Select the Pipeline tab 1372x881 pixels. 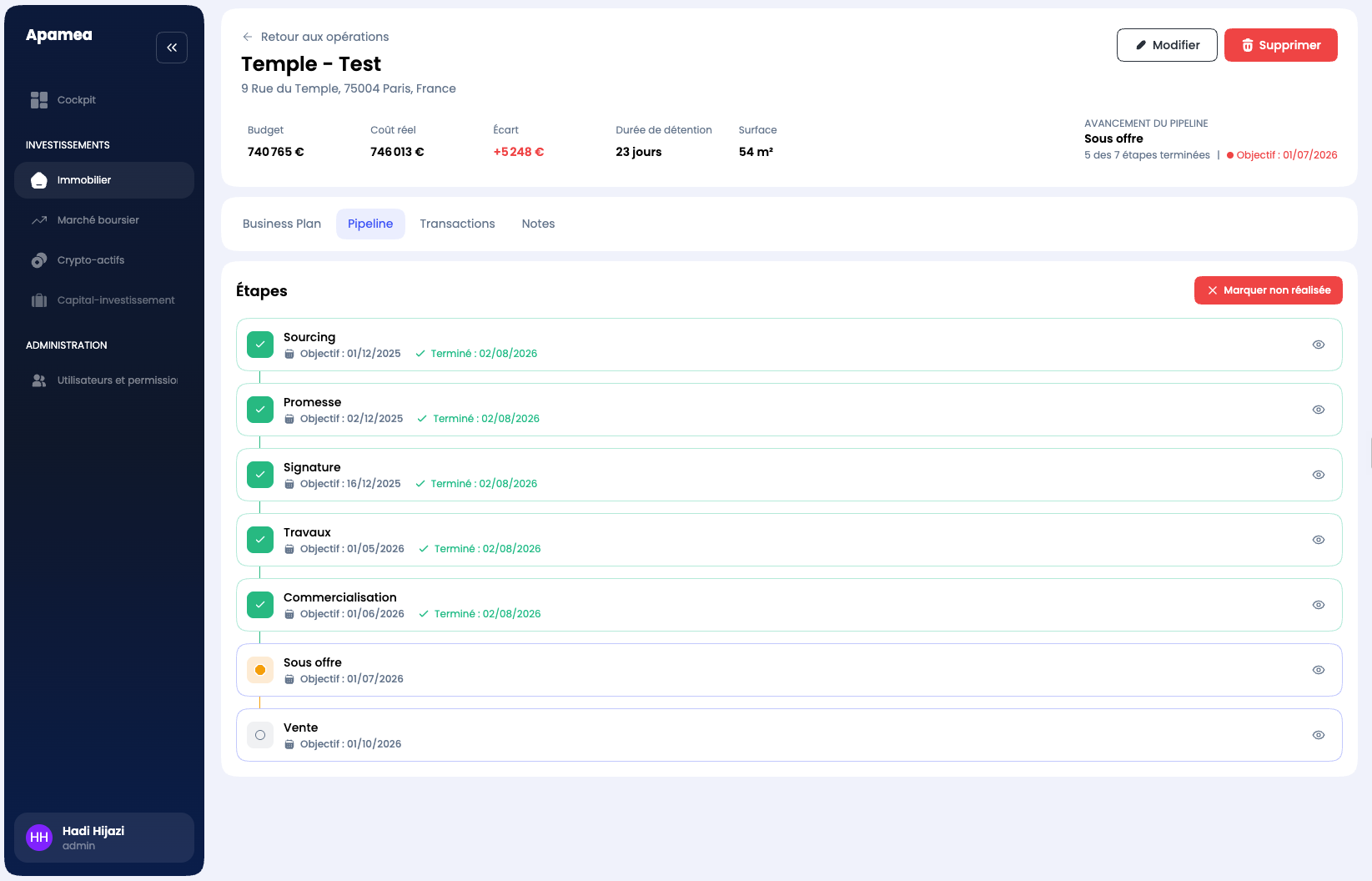370,224
